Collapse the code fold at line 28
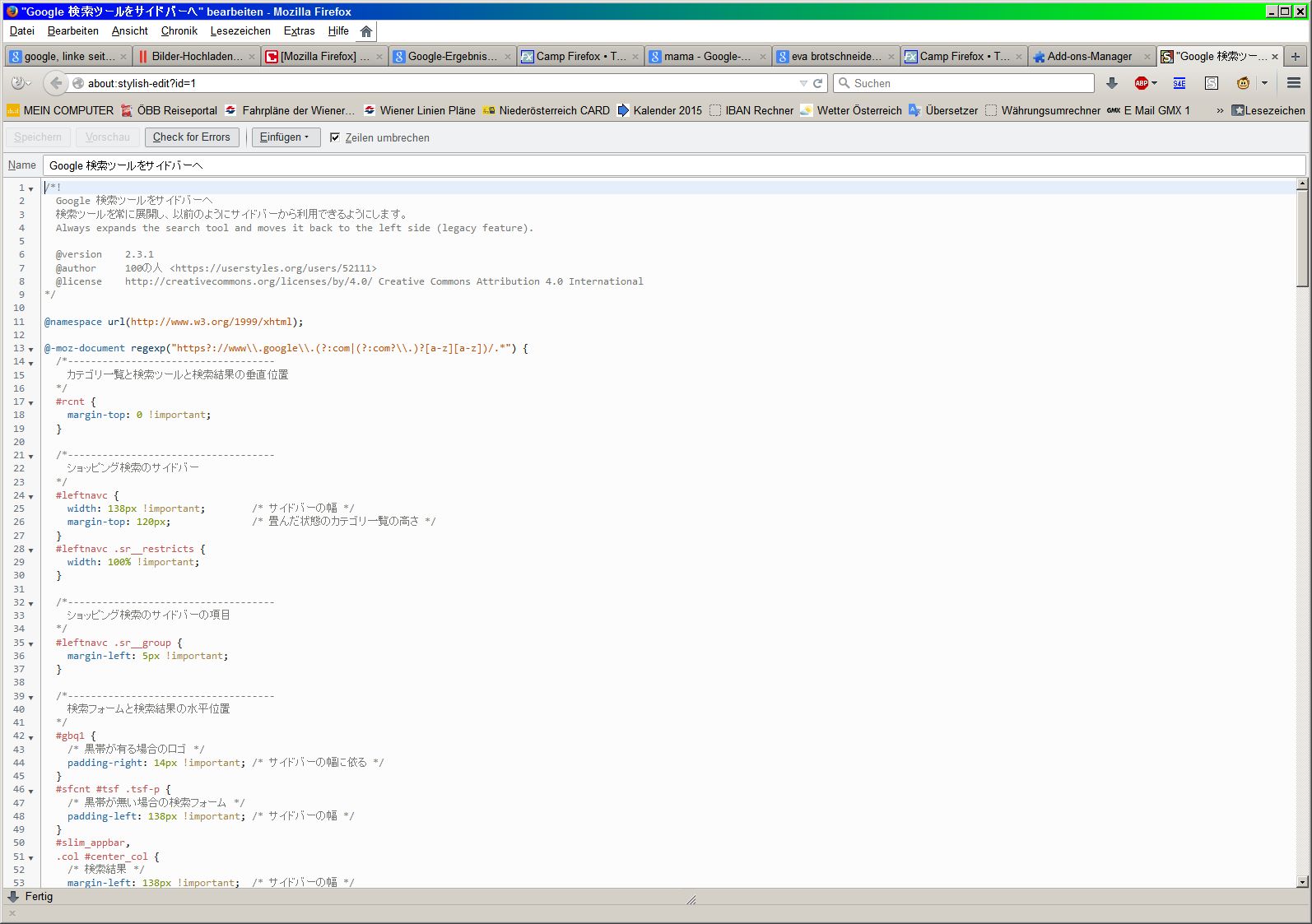The width and height of the screenshot is (1312, 924). coord(31,550)
